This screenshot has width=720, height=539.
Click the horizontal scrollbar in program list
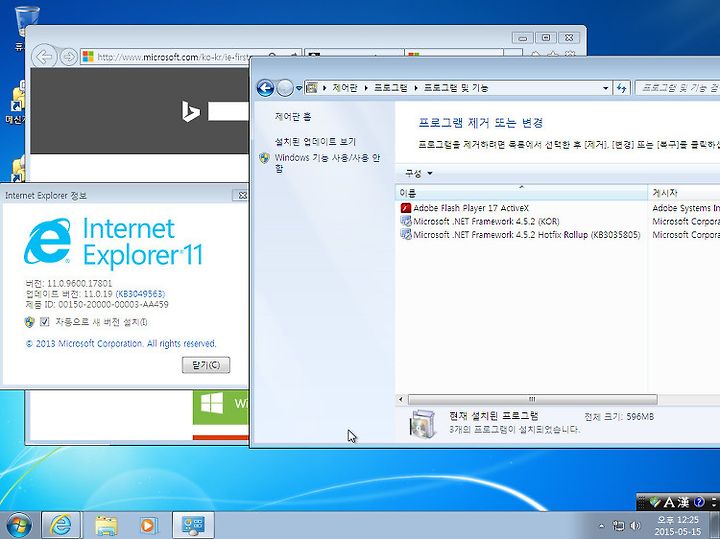point(532,399)
